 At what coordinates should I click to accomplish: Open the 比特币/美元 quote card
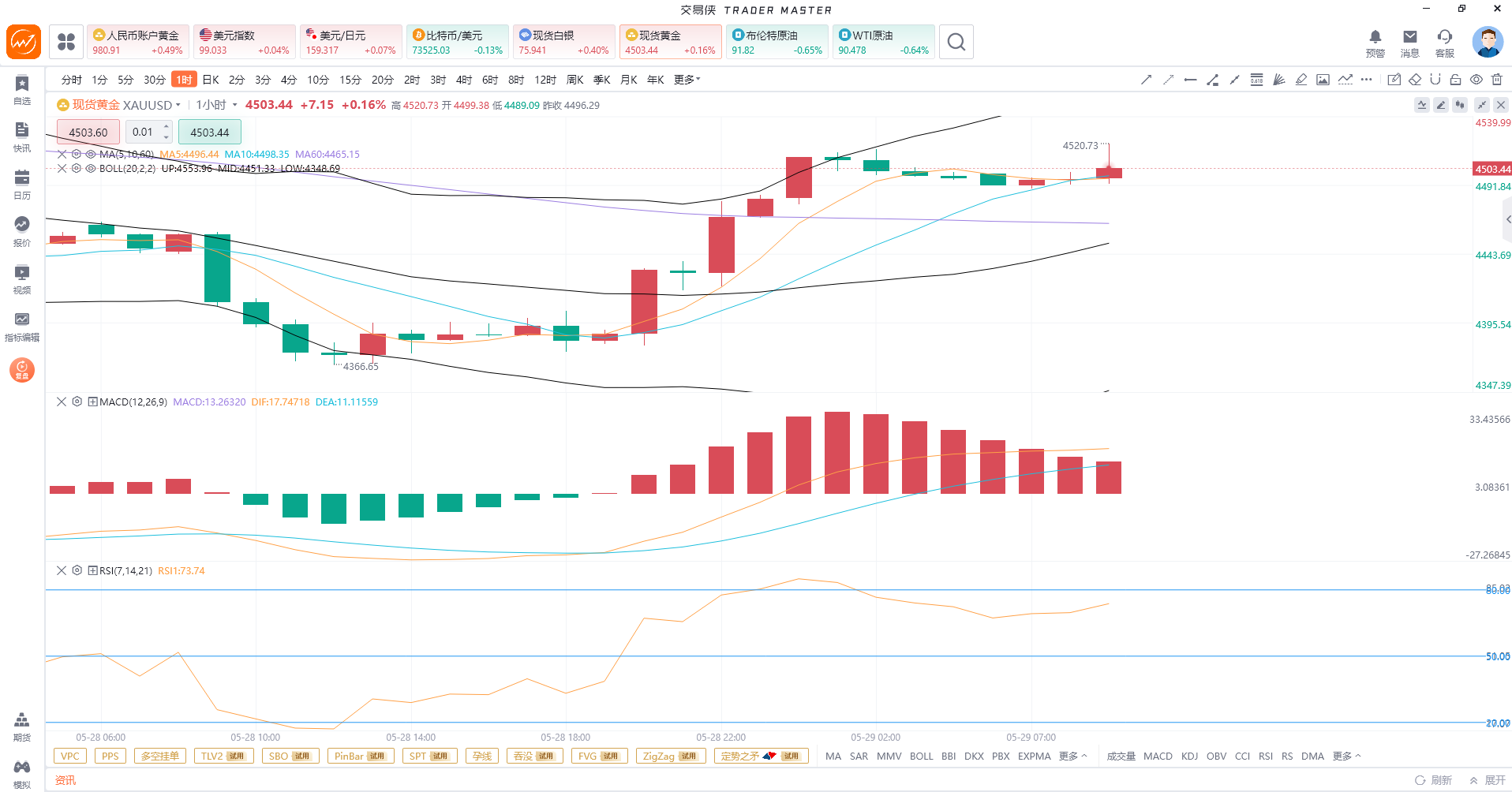tap(458, 42)
